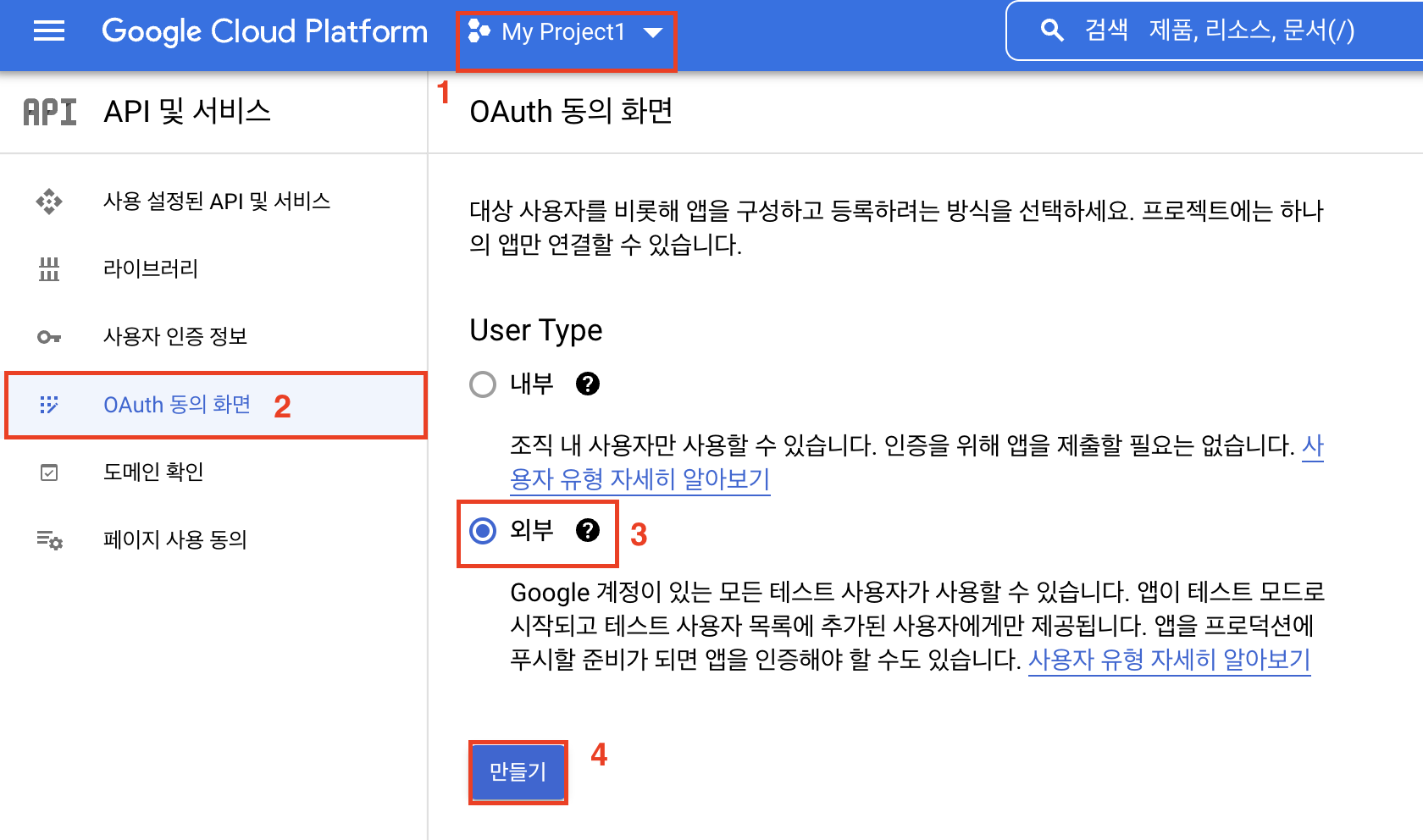Viewport: 1423px width, 840px height.
Task: Click the 페이지 사용 동의 settings icon
Action: tap(49, 539)
